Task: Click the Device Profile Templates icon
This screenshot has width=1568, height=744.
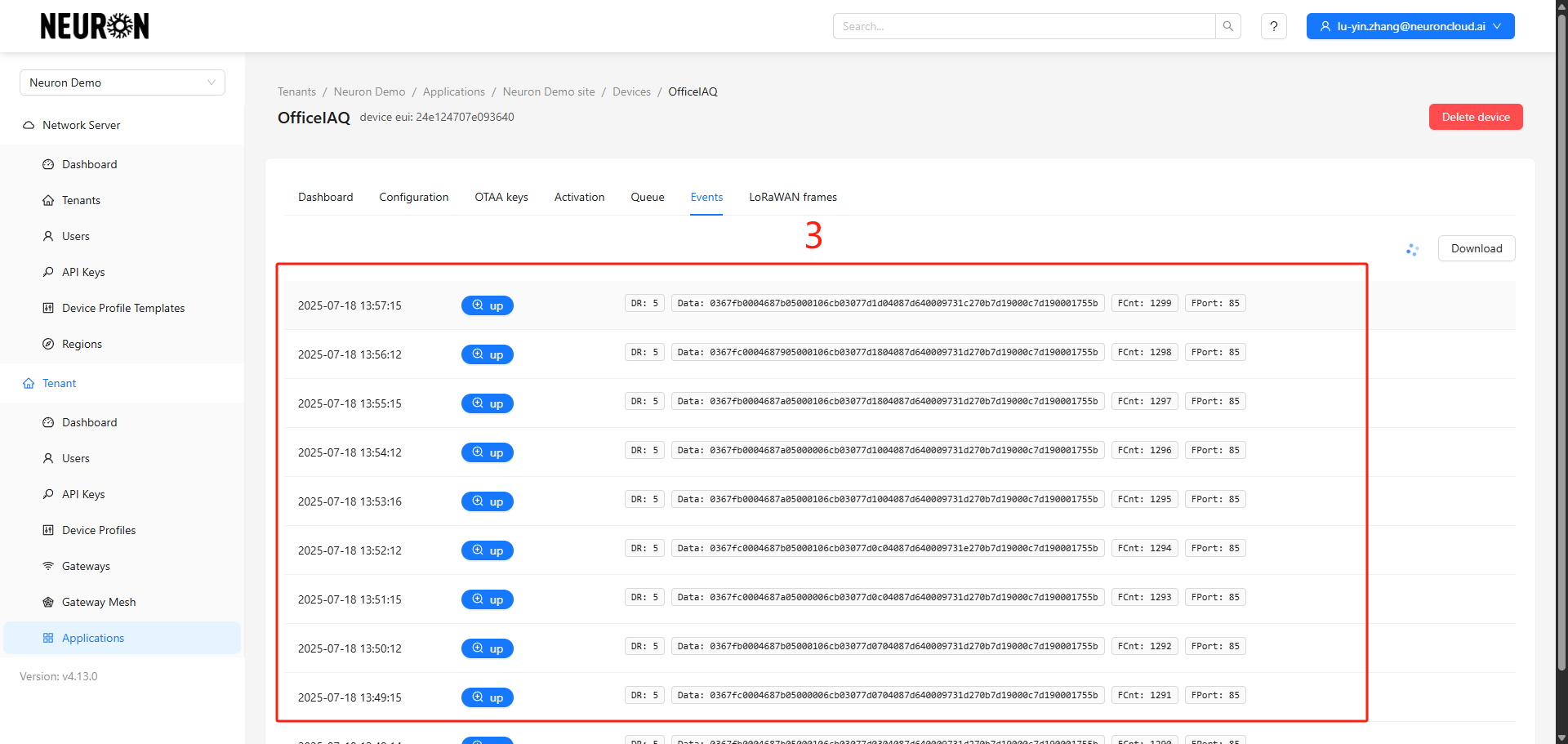Action: click(48, 308)
